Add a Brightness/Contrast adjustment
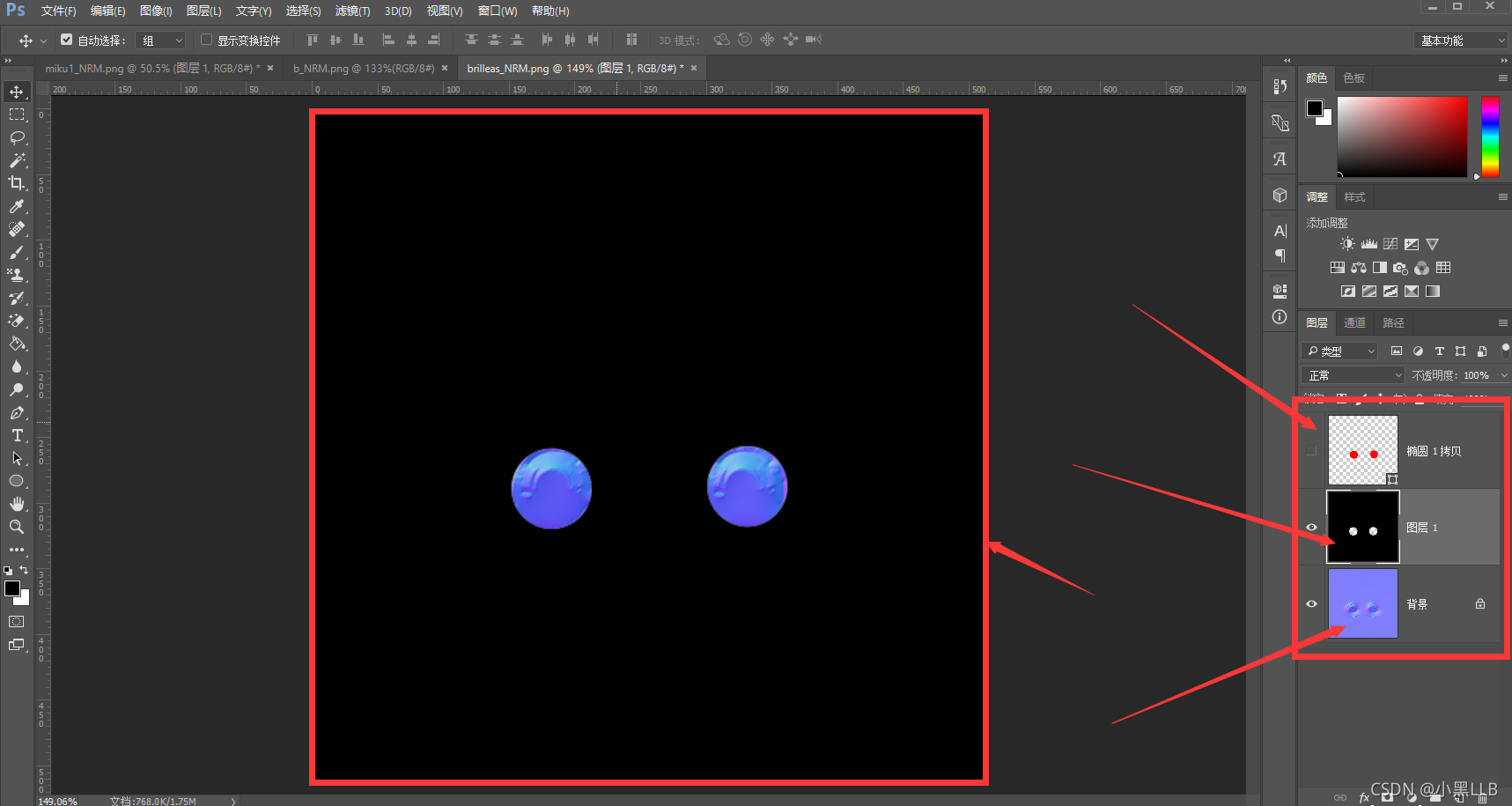1512x806 pixels. [x=1347, y=244]
